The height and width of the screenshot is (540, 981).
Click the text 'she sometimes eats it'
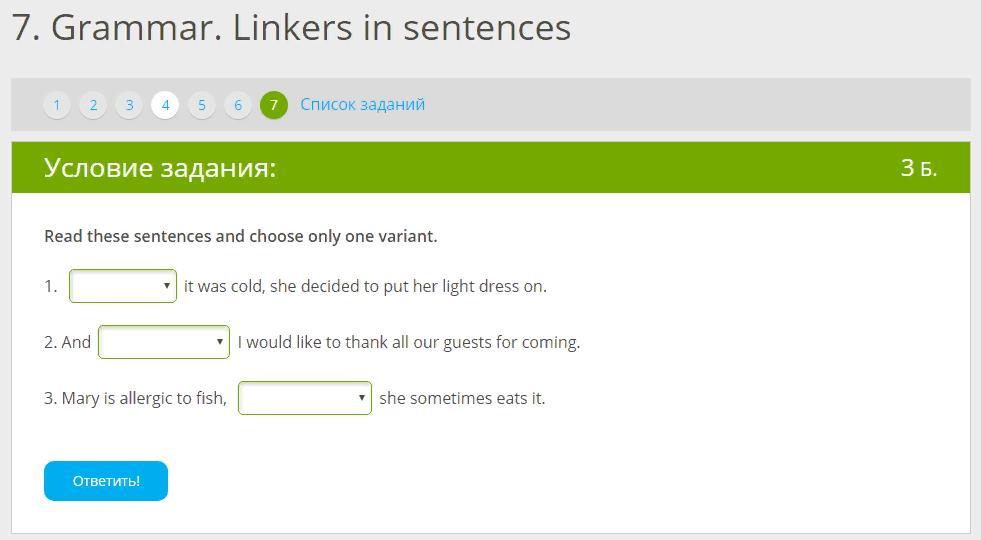(462, 398)
